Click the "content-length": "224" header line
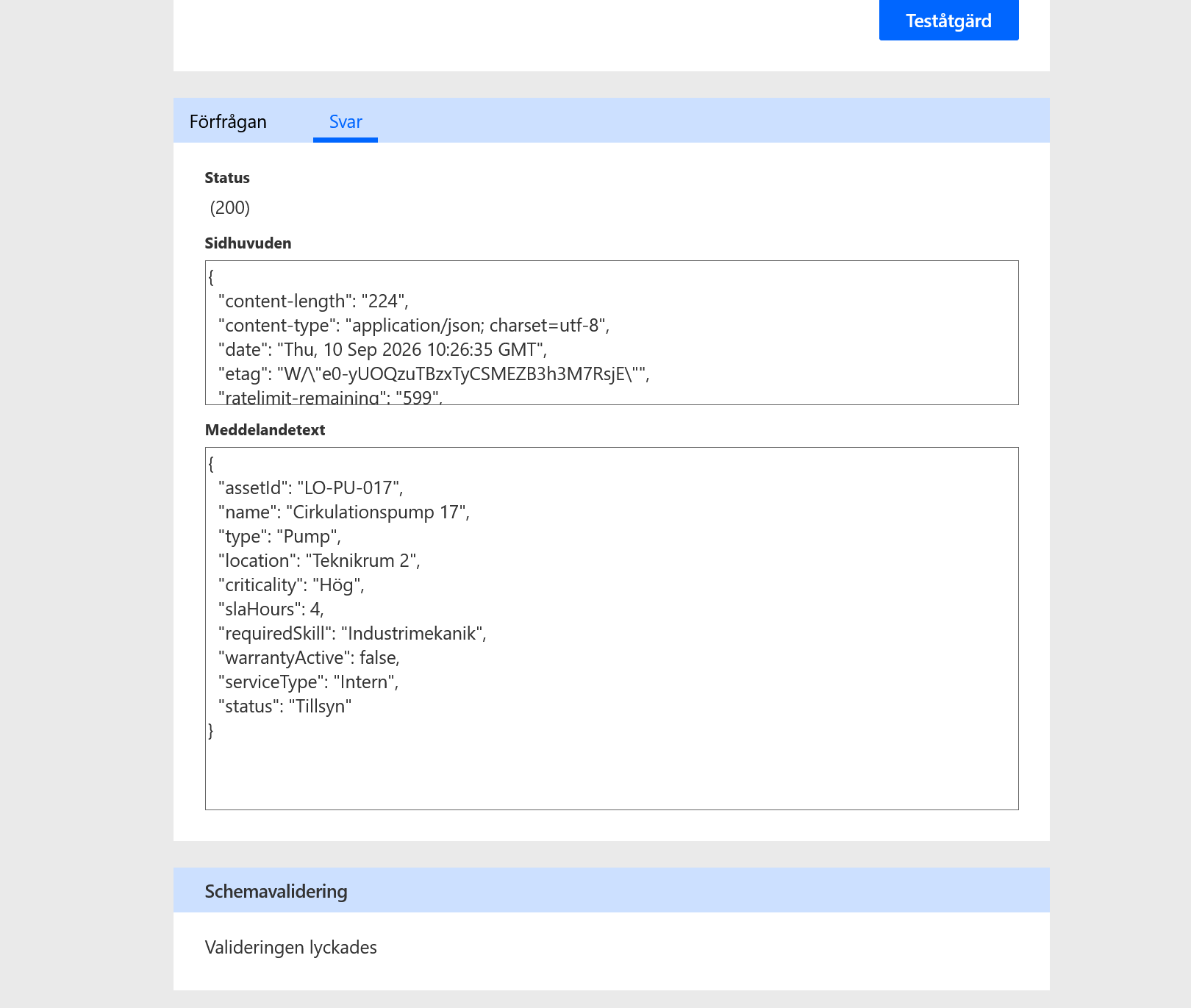The width and height of the screenshot is (1191, 1008). (313, 301)
